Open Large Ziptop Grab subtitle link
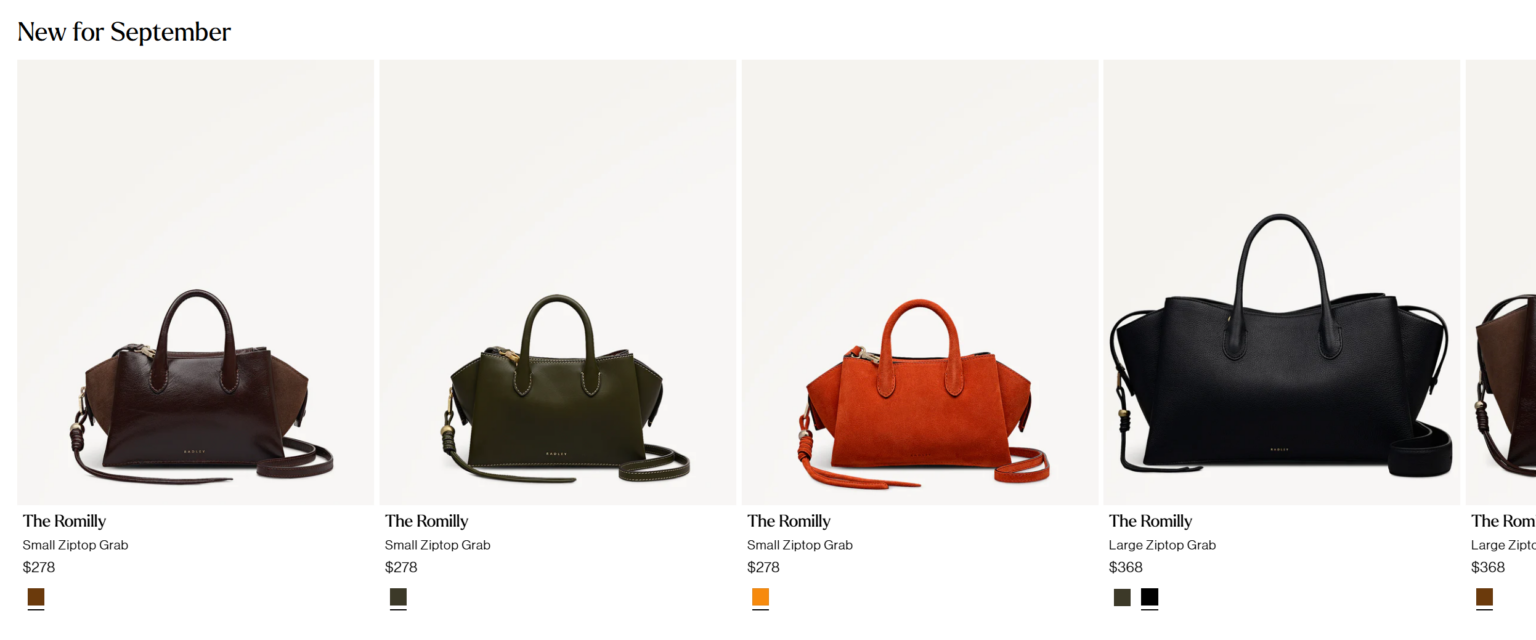 (x=1162, y=545)
